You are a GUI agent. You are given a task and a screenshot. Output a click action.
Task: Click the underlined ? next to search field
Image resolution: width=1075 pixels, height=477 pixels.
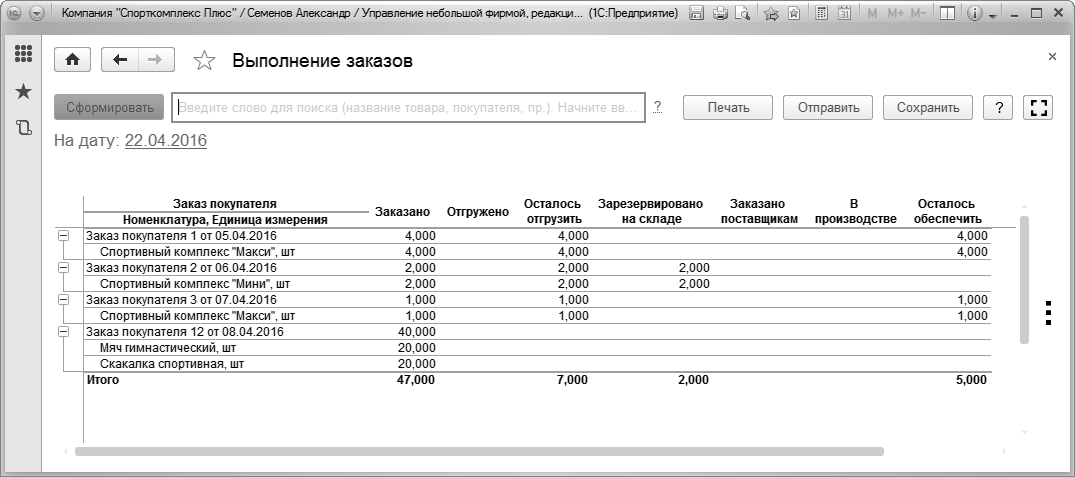657,107
